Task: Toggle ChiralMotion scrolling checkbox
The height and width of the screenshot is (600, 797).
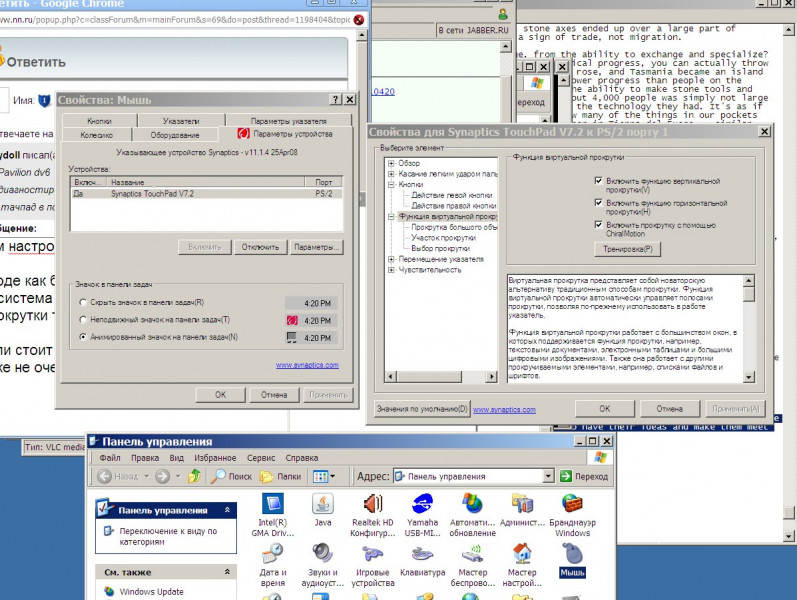Action: (x=598, y=225)
